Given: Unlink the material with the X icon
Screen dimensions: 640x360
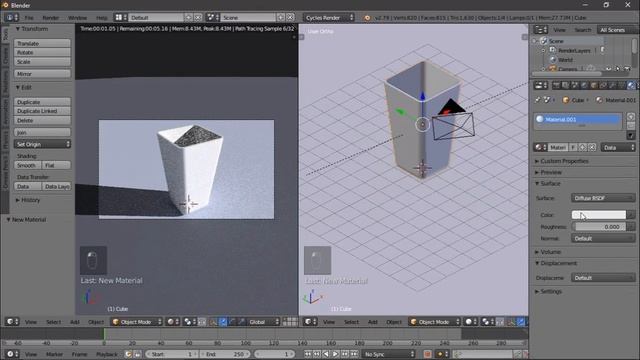Looking at the screenshot, I should tap(592, 147).
